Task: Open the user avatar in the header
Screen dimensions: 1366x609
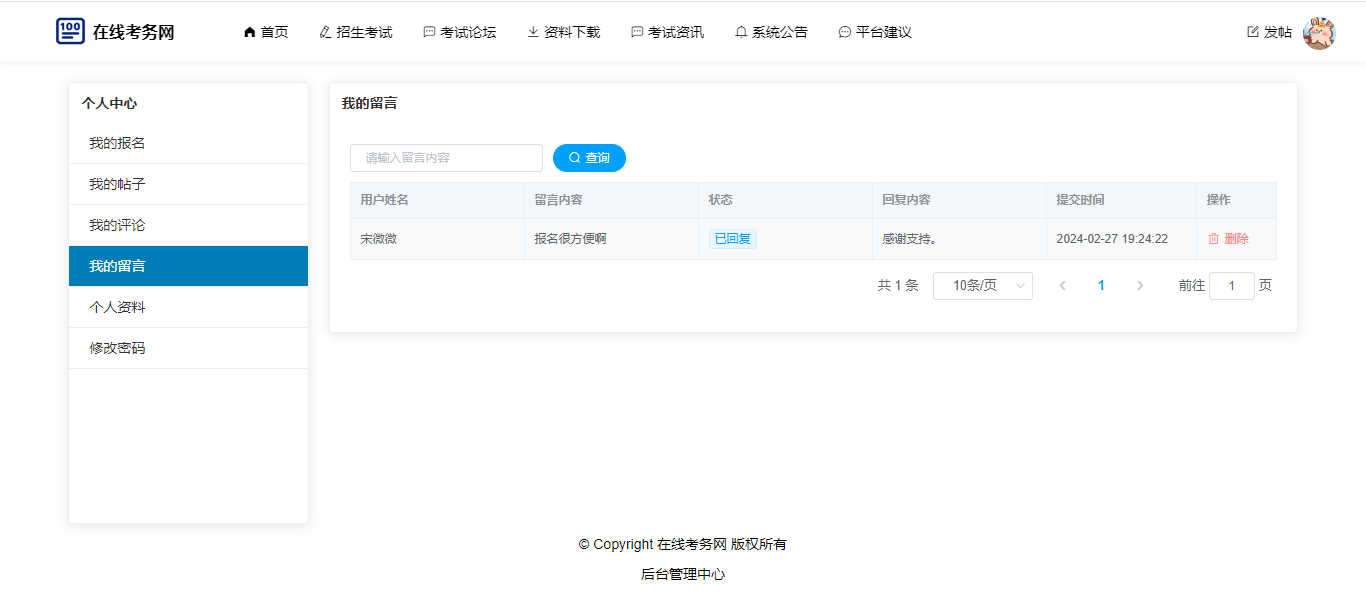Action: [1319, 33]
